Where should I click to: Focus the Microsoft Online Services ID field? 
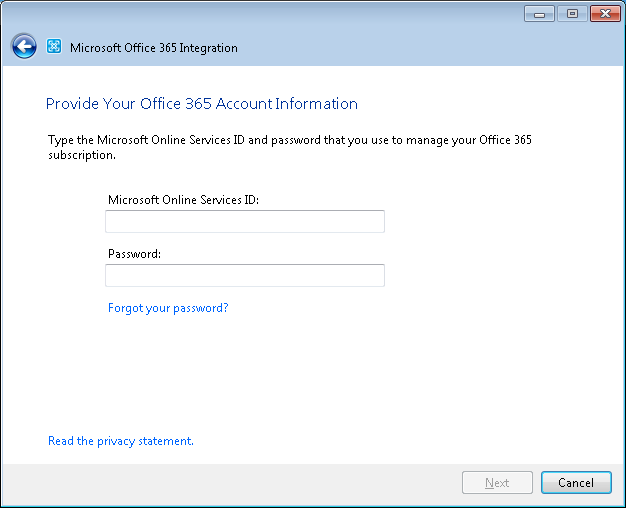(x=245, y=221)
